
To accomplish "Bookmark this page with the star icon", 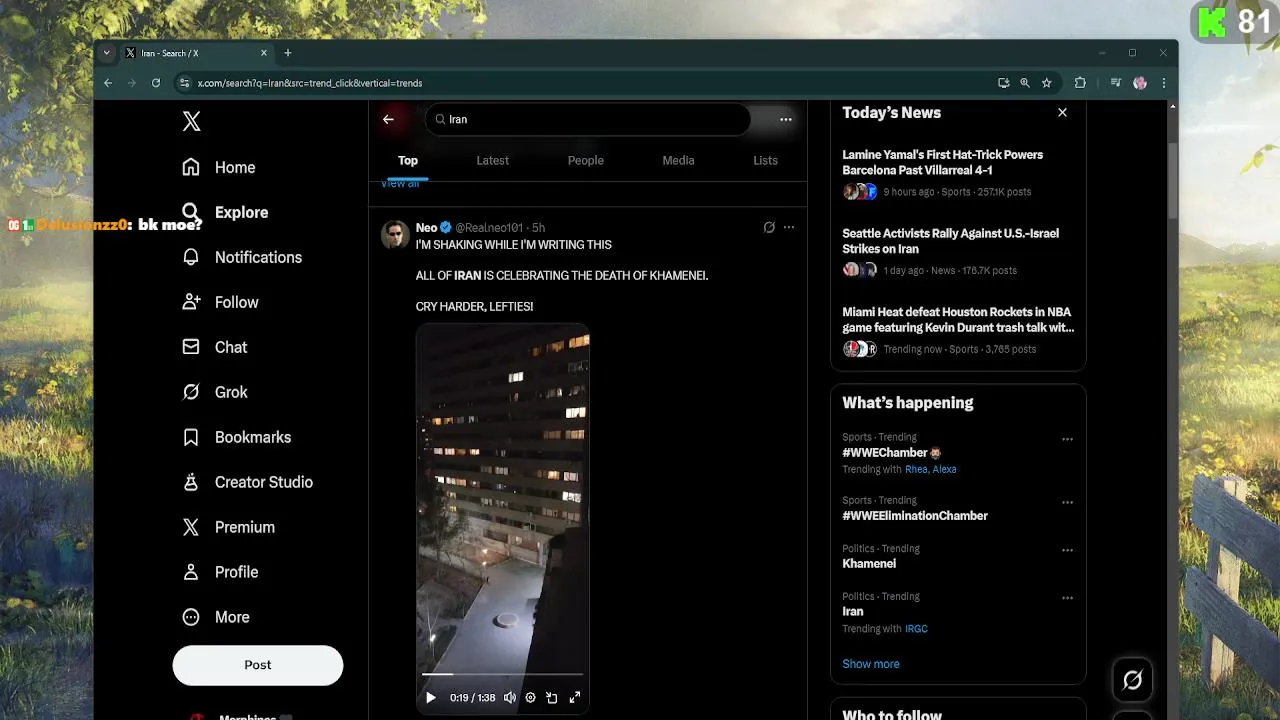I will 1047,83.
